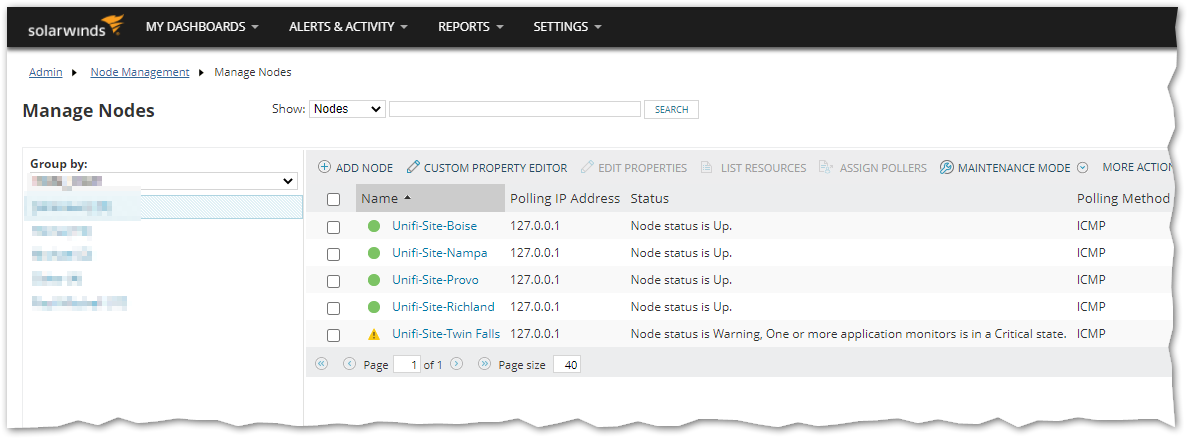Toggle the select-all nodes checkbox
This screenshot has height=439, width=1189.
pos(334,199)
